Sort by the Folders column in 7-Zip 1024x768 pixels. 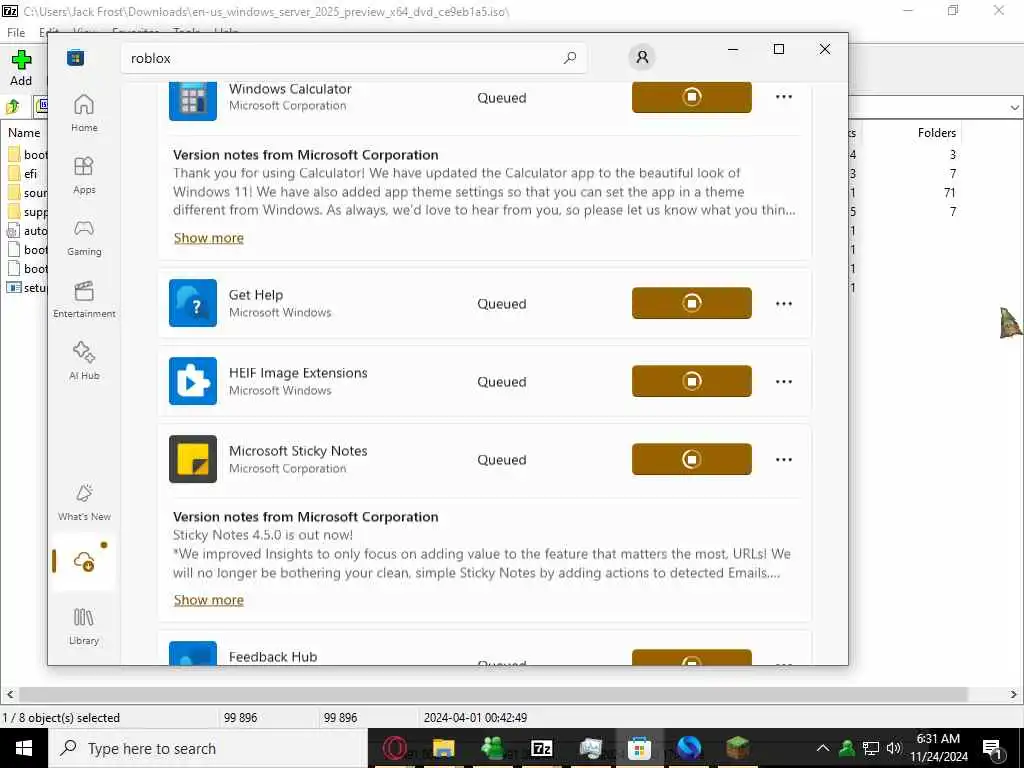click(x=936, y=133)
